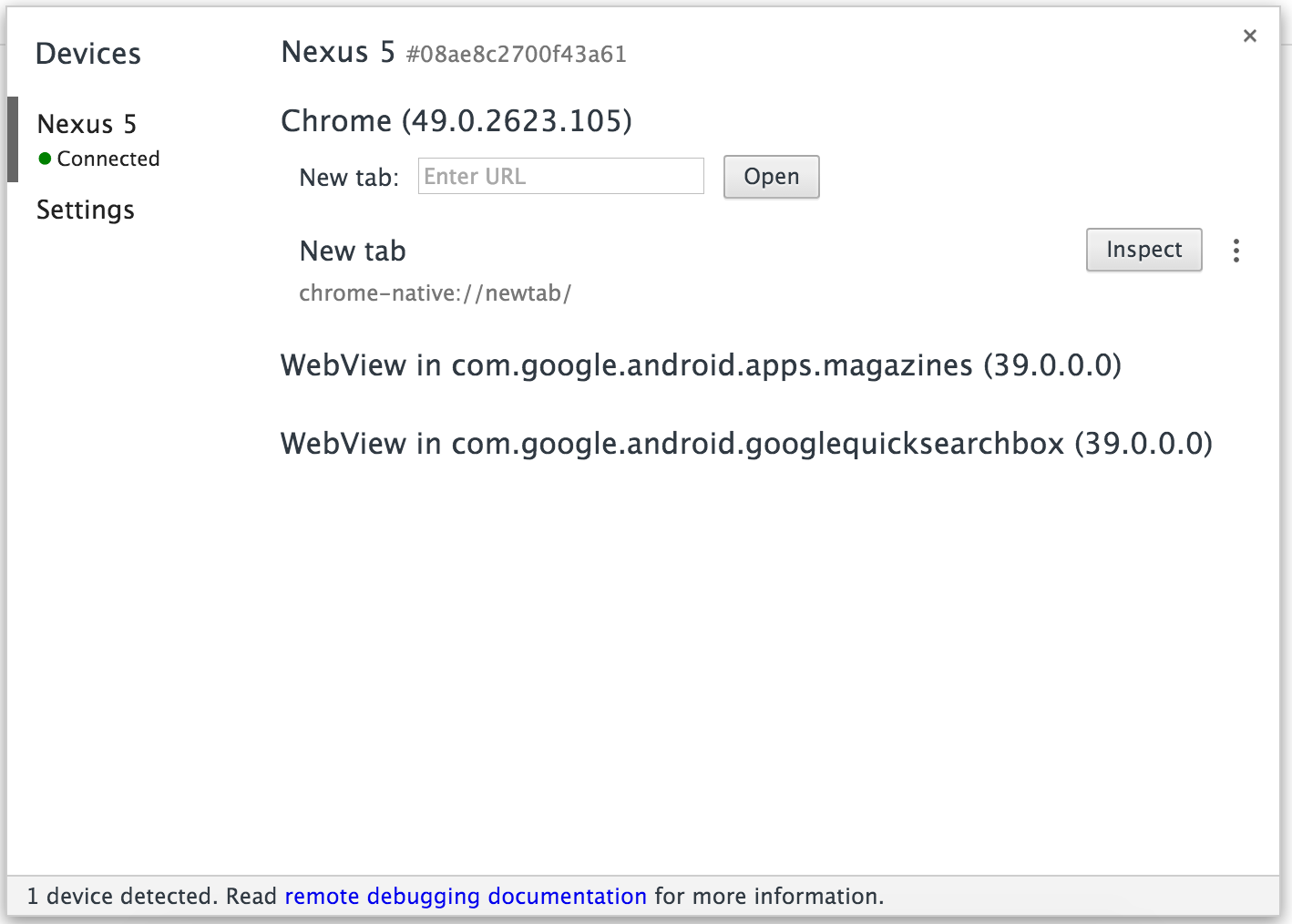Click the green Connected status indicator

point(45,159)
